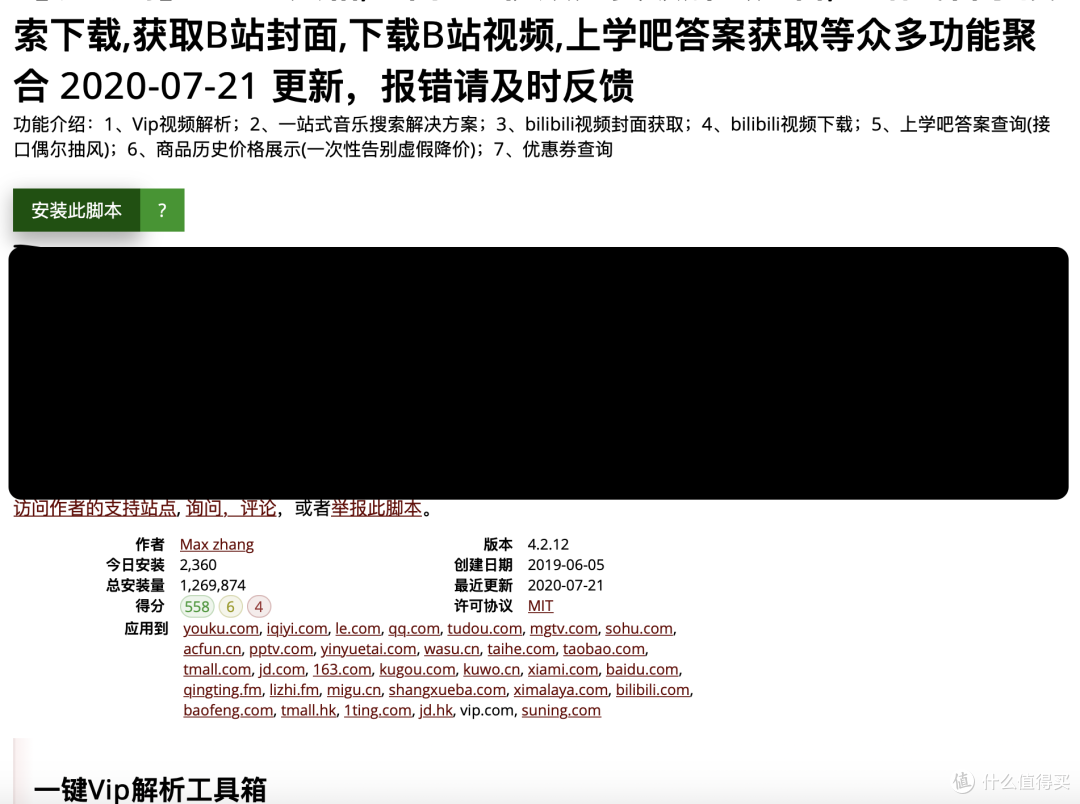This screenshot has width=1080, height=804.
Task: Click the vip.com plain text entry
Action: 487,710
